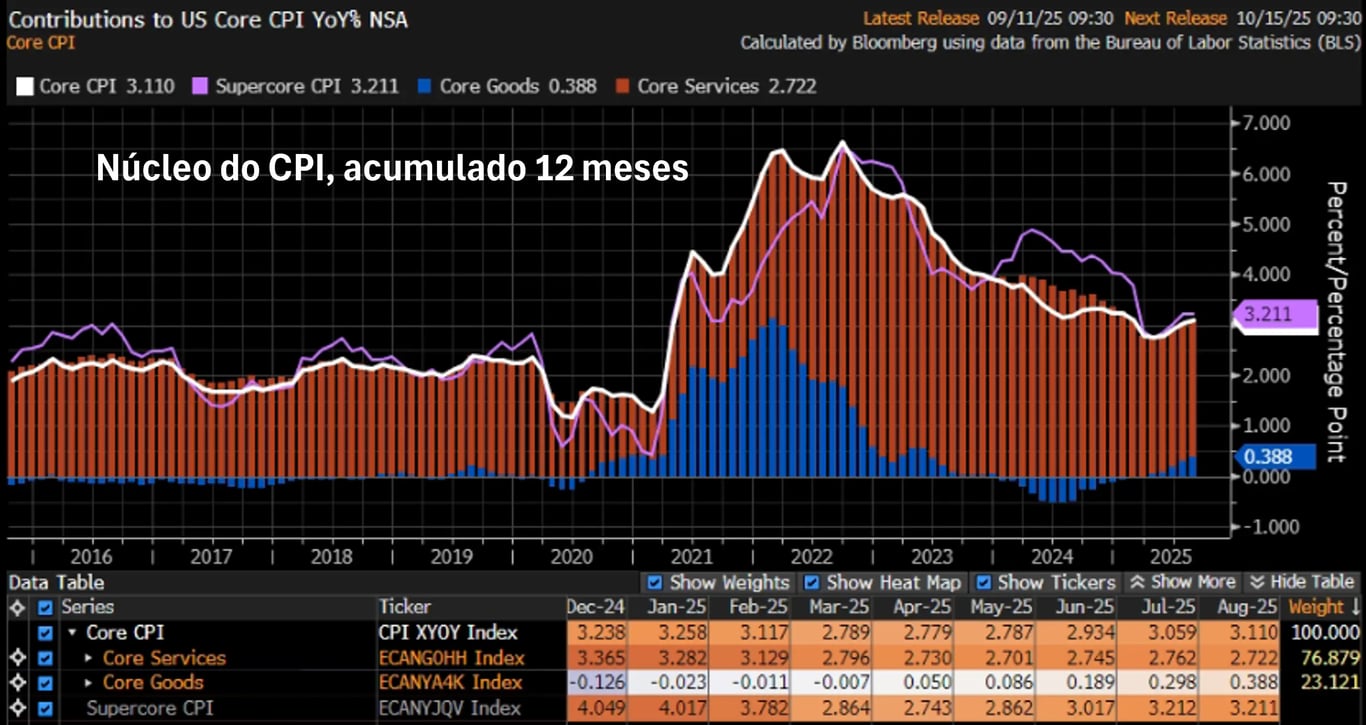Collapse the Core CPI tree row
This screenshot has width=1366, height=725.
click(70, 632)
